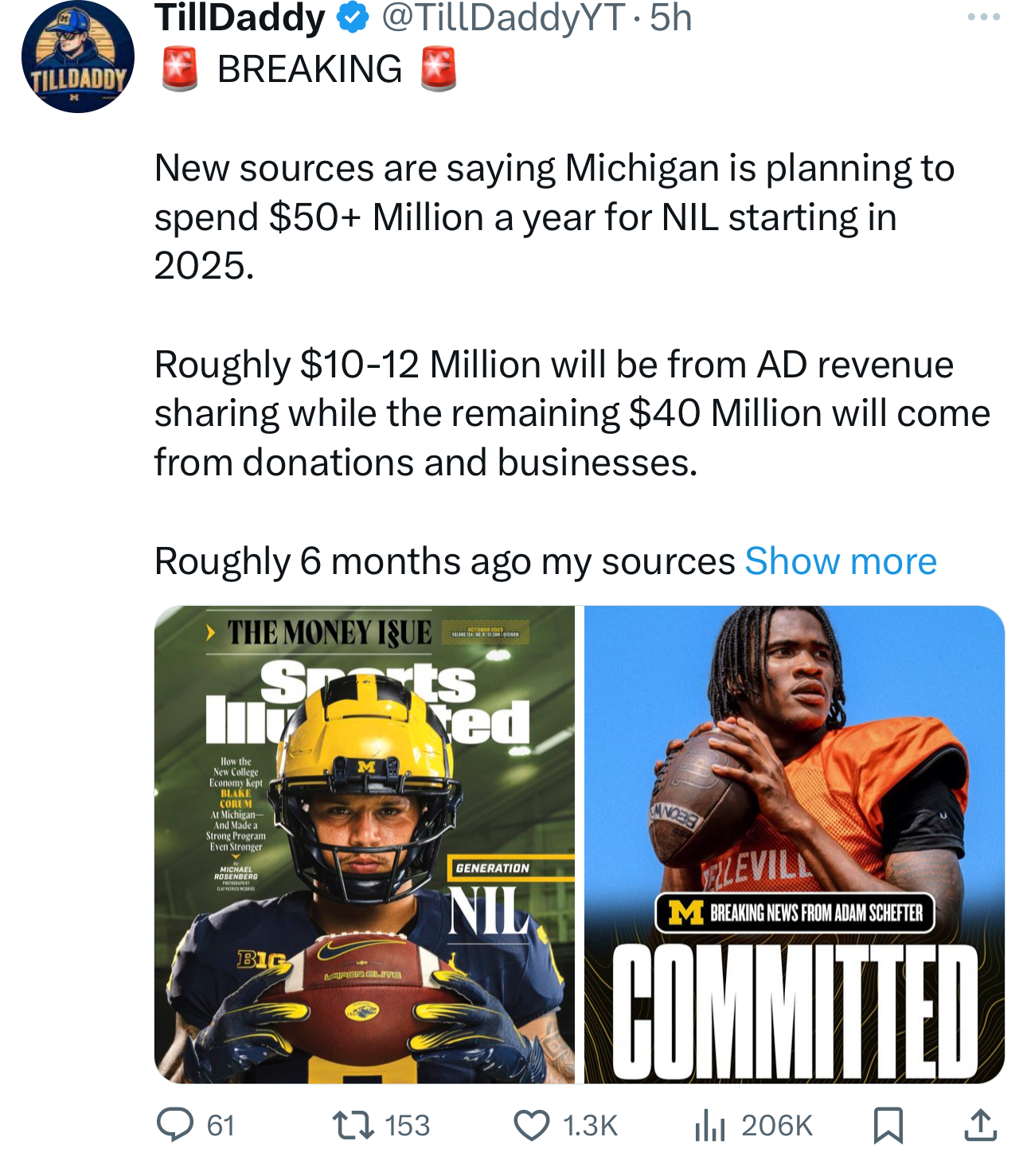The image size is (1027, 1176).
Task: Click the 206K views count
Action: tap(776, 1125)
